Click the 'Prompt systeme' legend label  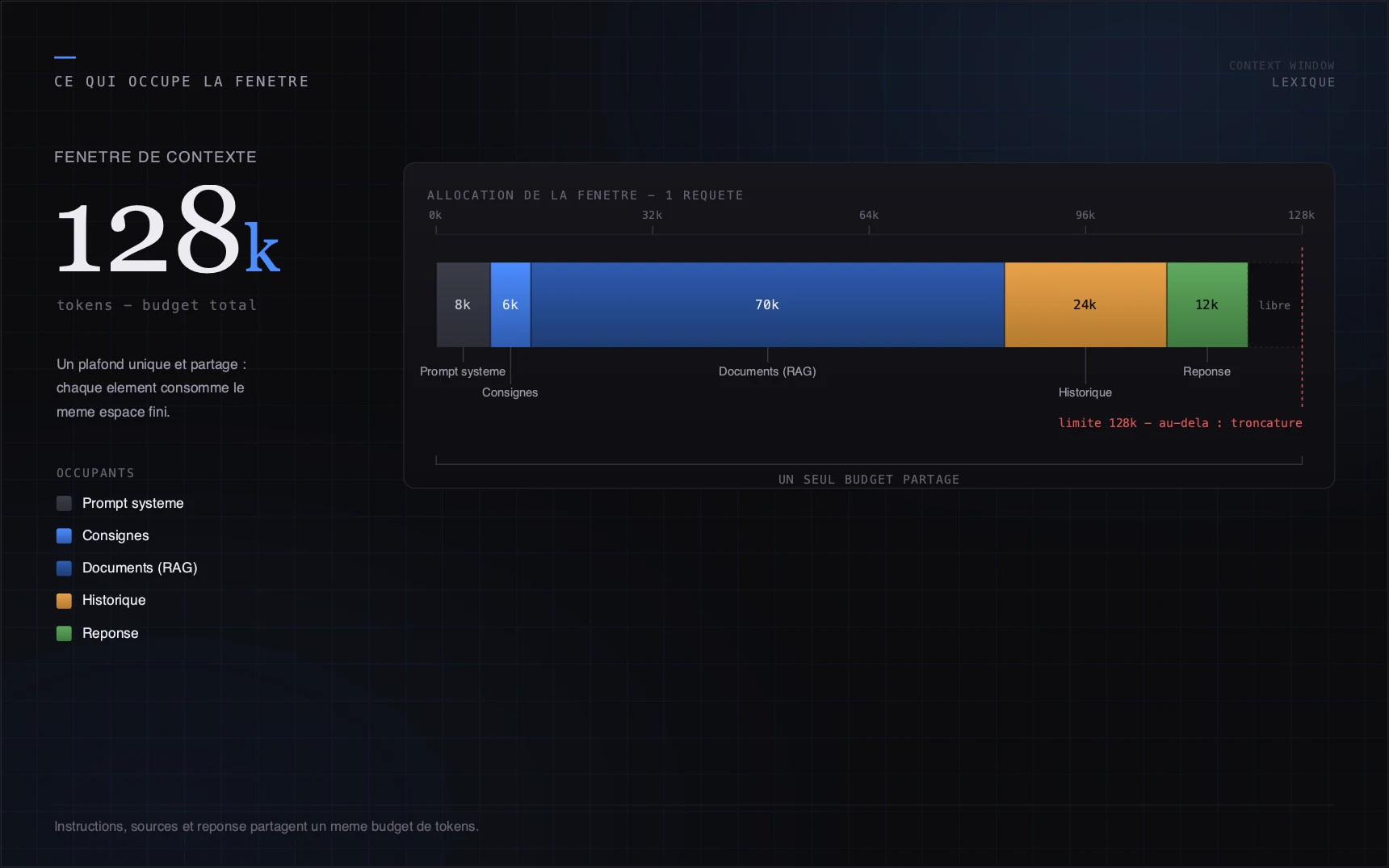133,503
